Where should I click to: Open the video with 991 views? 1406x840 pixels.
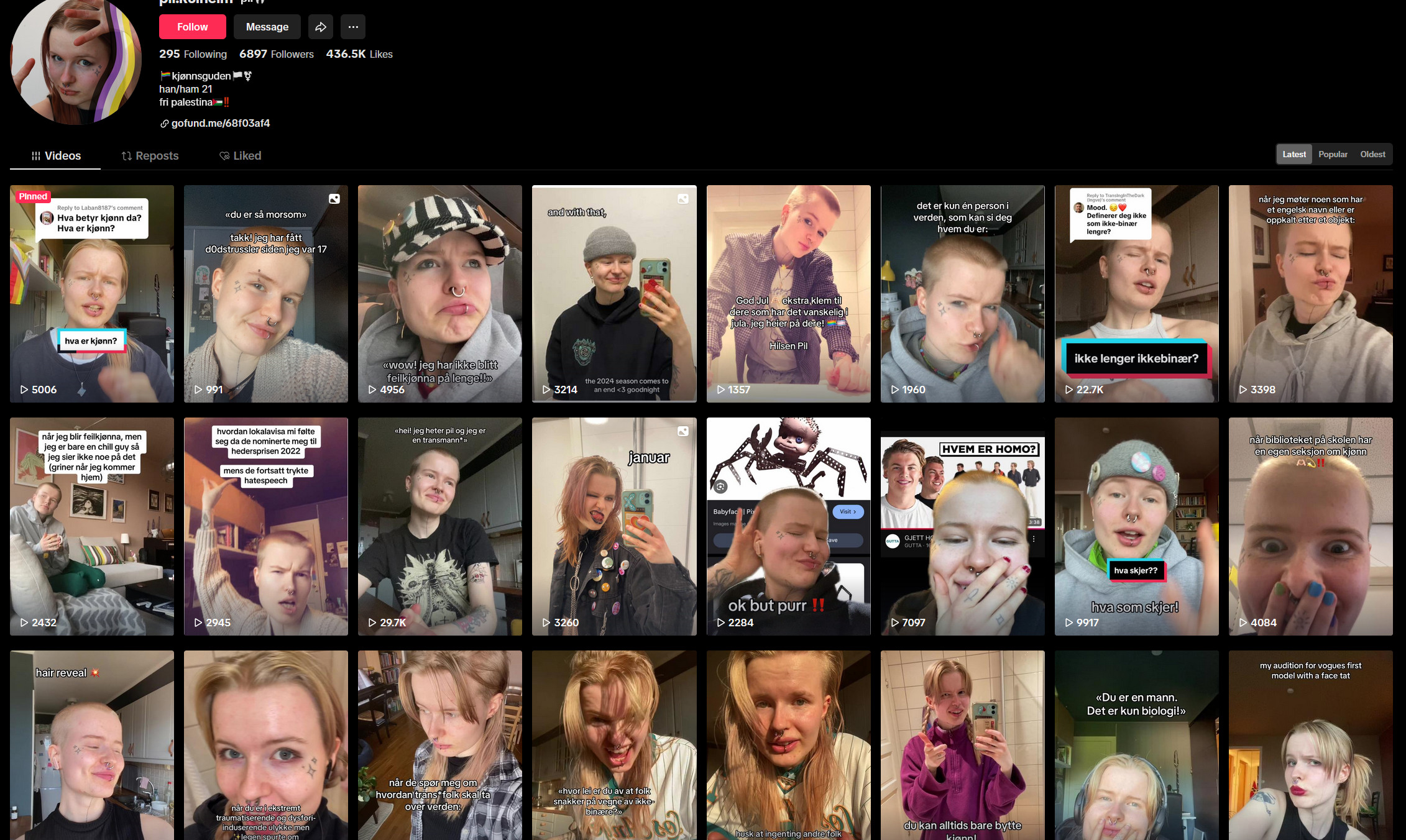point(266,294)
